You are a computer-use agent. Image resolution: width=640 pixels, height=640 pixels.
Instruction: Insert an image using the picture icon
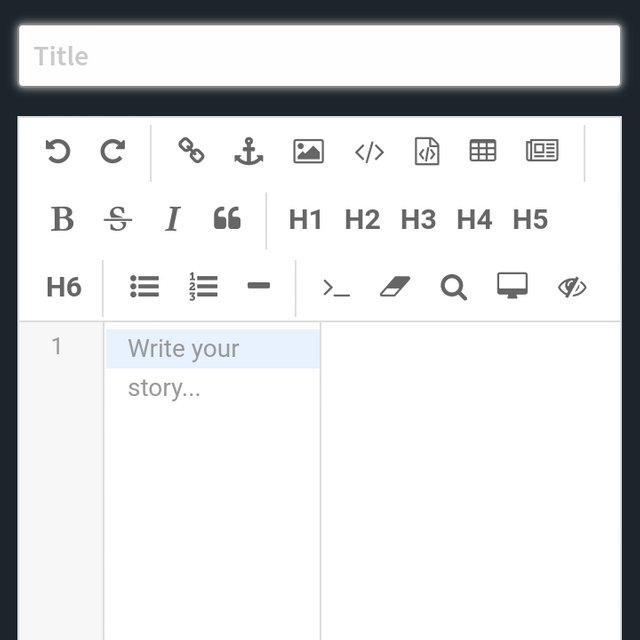coord(308,151)
